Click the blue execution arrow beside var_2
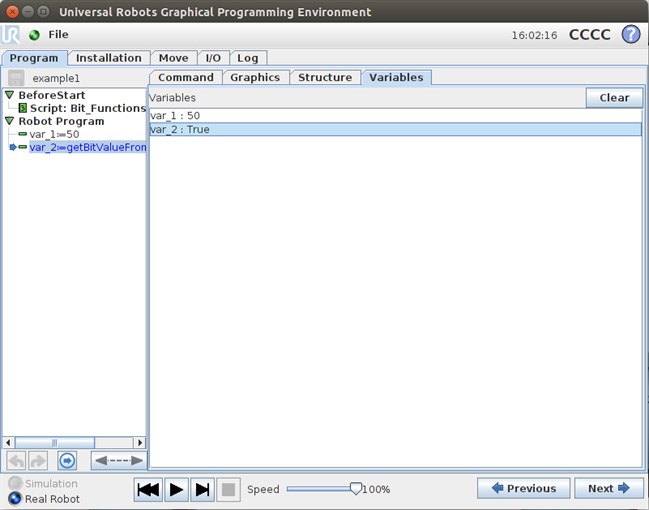The image size is (649, 510). (13, 147)
